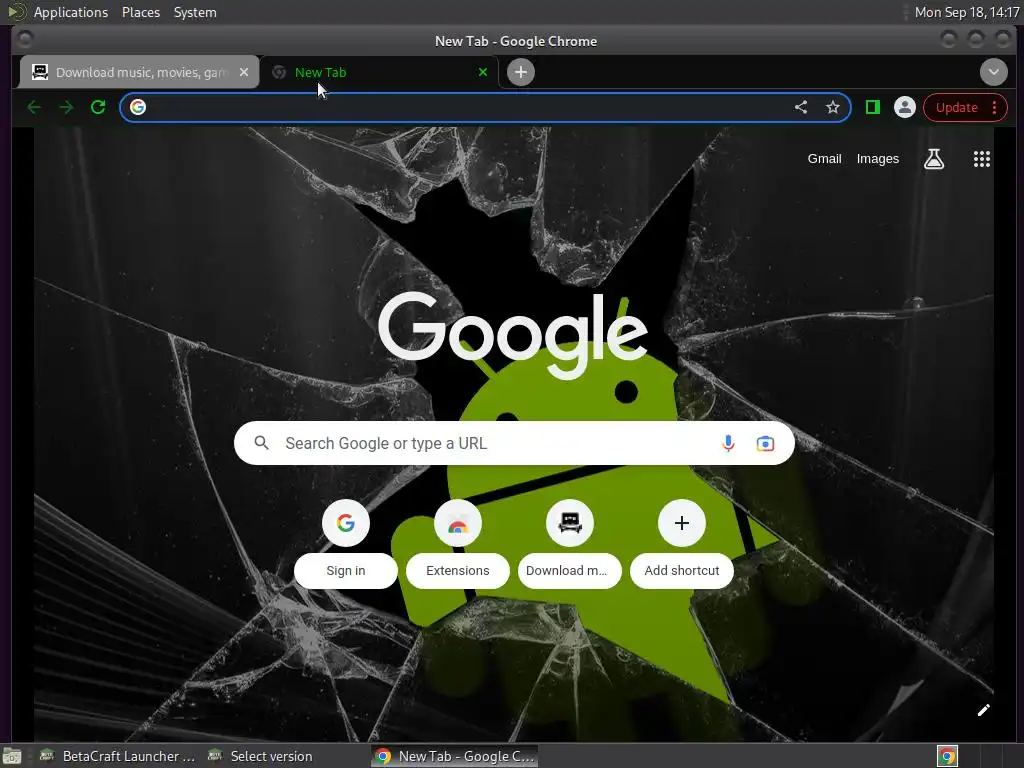The width and height of the screenshot is (1024, 768).
Task: Click the magnifier icon in search box
Action: pos(261,443)
